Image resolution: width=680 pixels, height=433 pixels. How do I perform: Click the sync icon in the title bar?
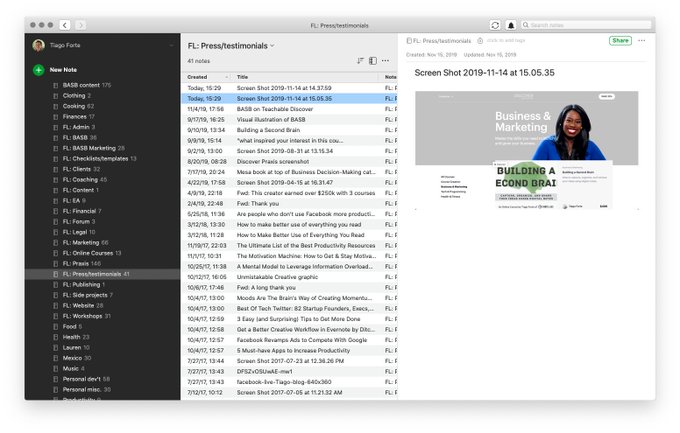pos(495,25)
